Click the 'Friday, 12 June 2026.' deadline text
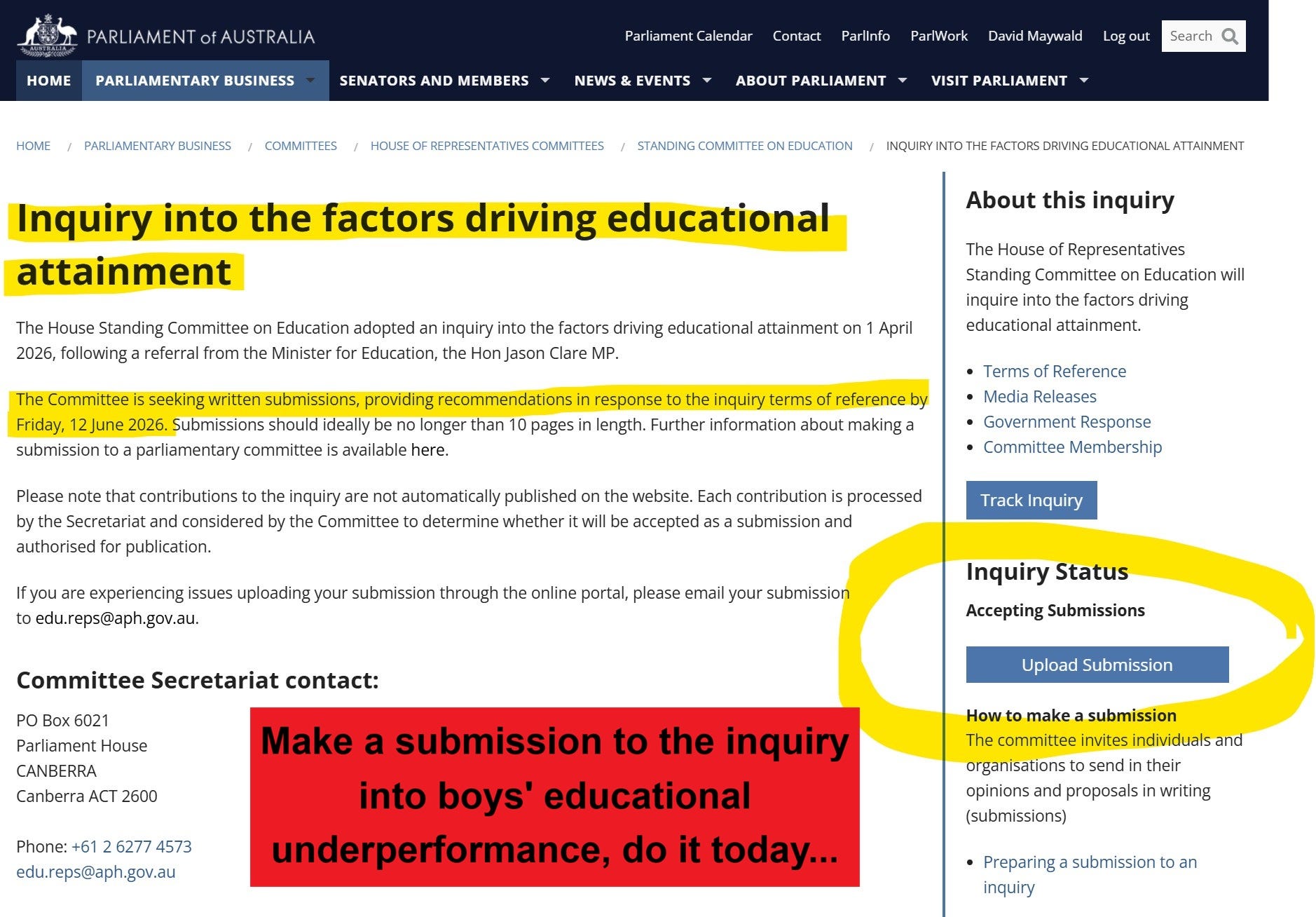 pos(92,425)
